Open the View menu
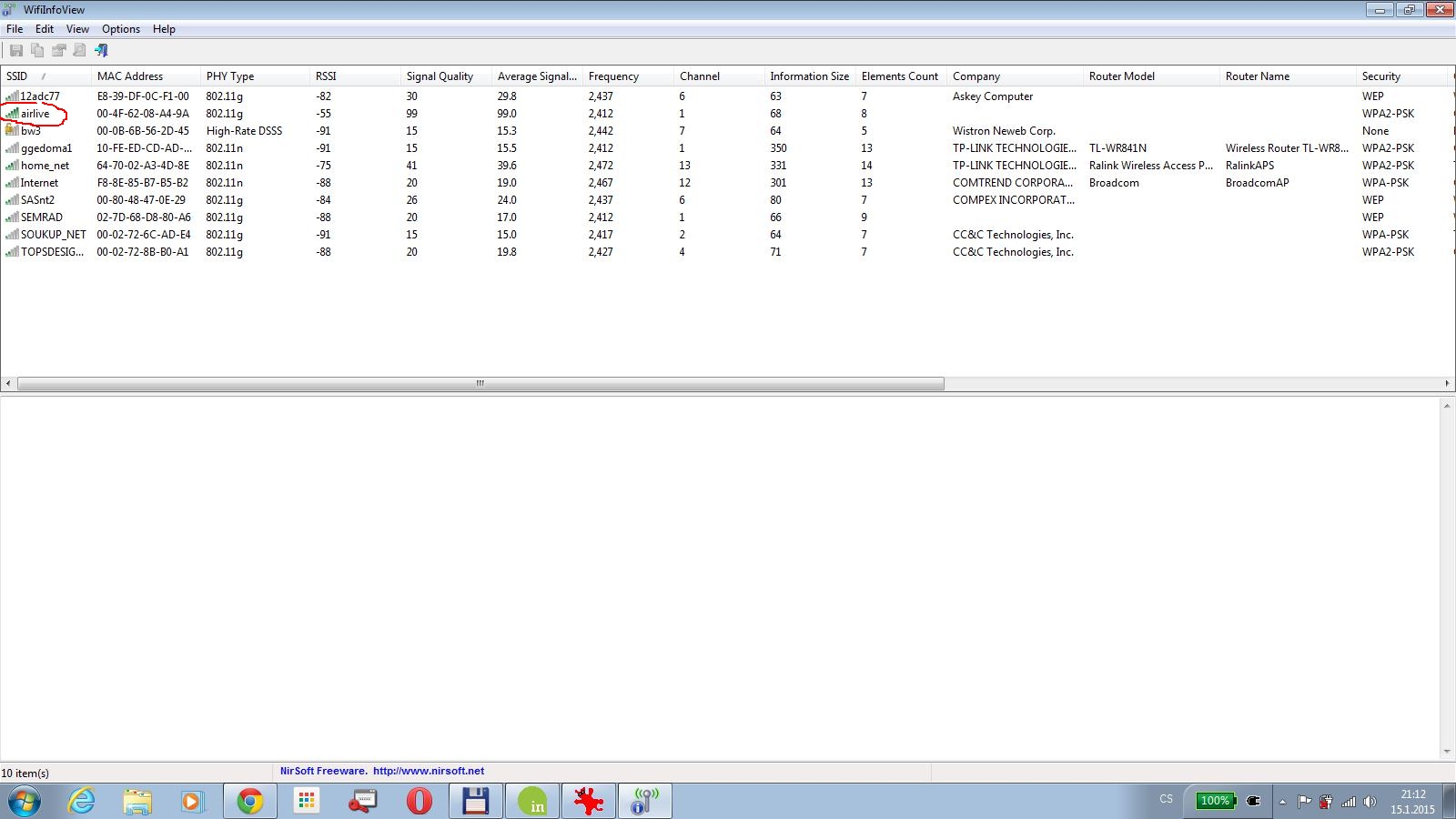Image resolution: width=1456 pixels, height=819 pixels. point(77,29)
